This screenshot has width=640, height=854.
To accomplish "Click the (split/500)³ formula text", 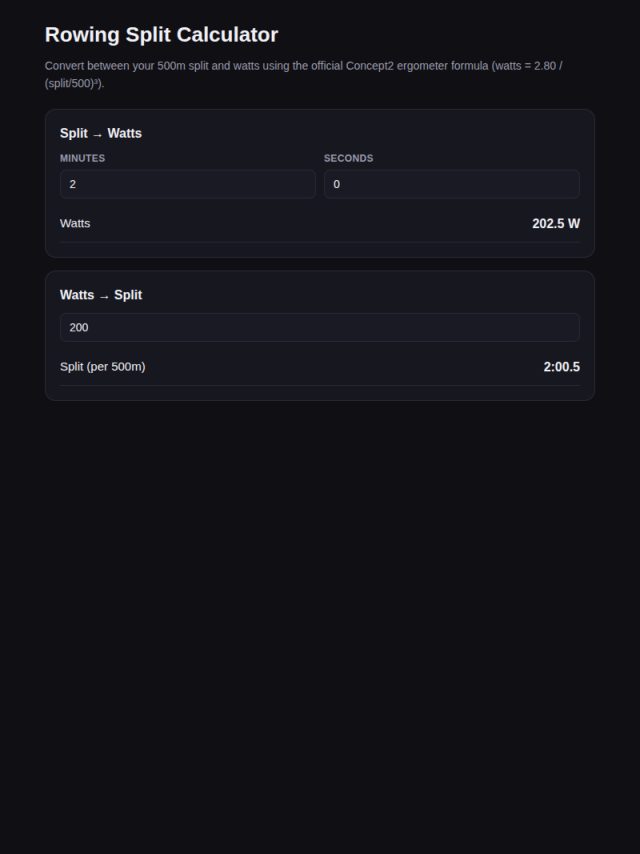I will pos(74,83).
